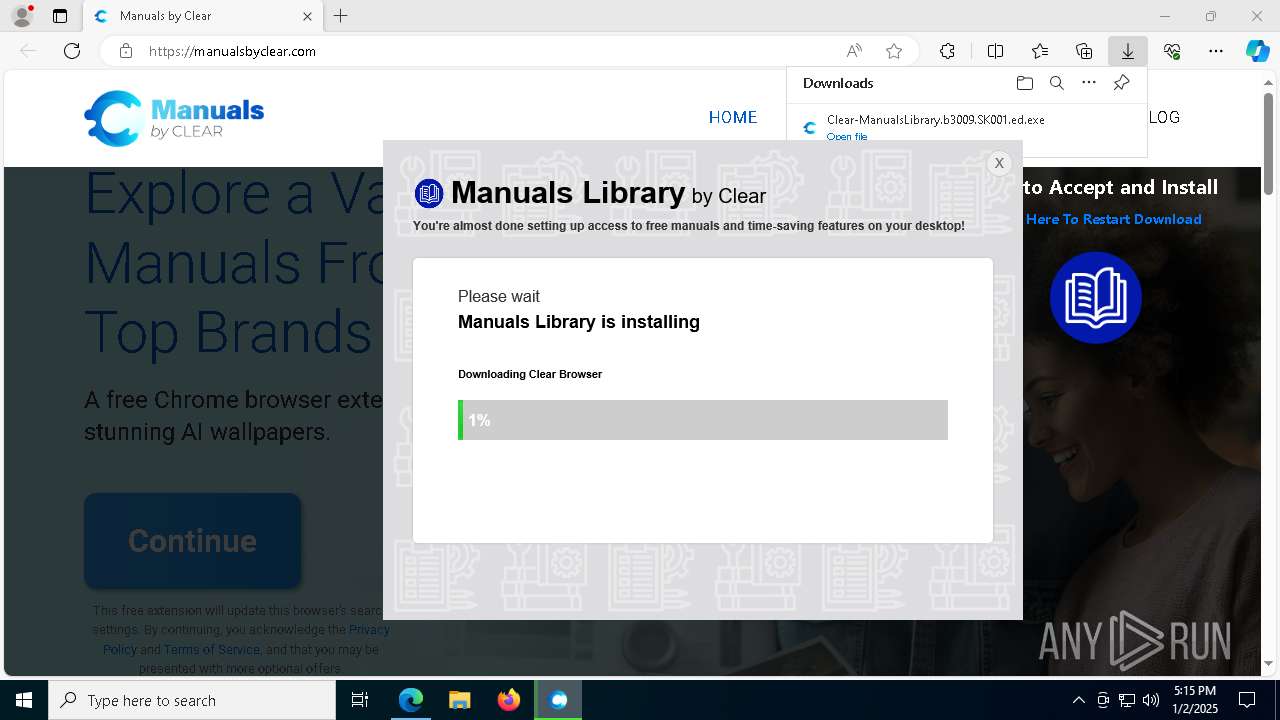The height and width of the screenshot is (720, 1280).
Task: Open Edge Settings and more menu
Action: (x=1216, y=51)
